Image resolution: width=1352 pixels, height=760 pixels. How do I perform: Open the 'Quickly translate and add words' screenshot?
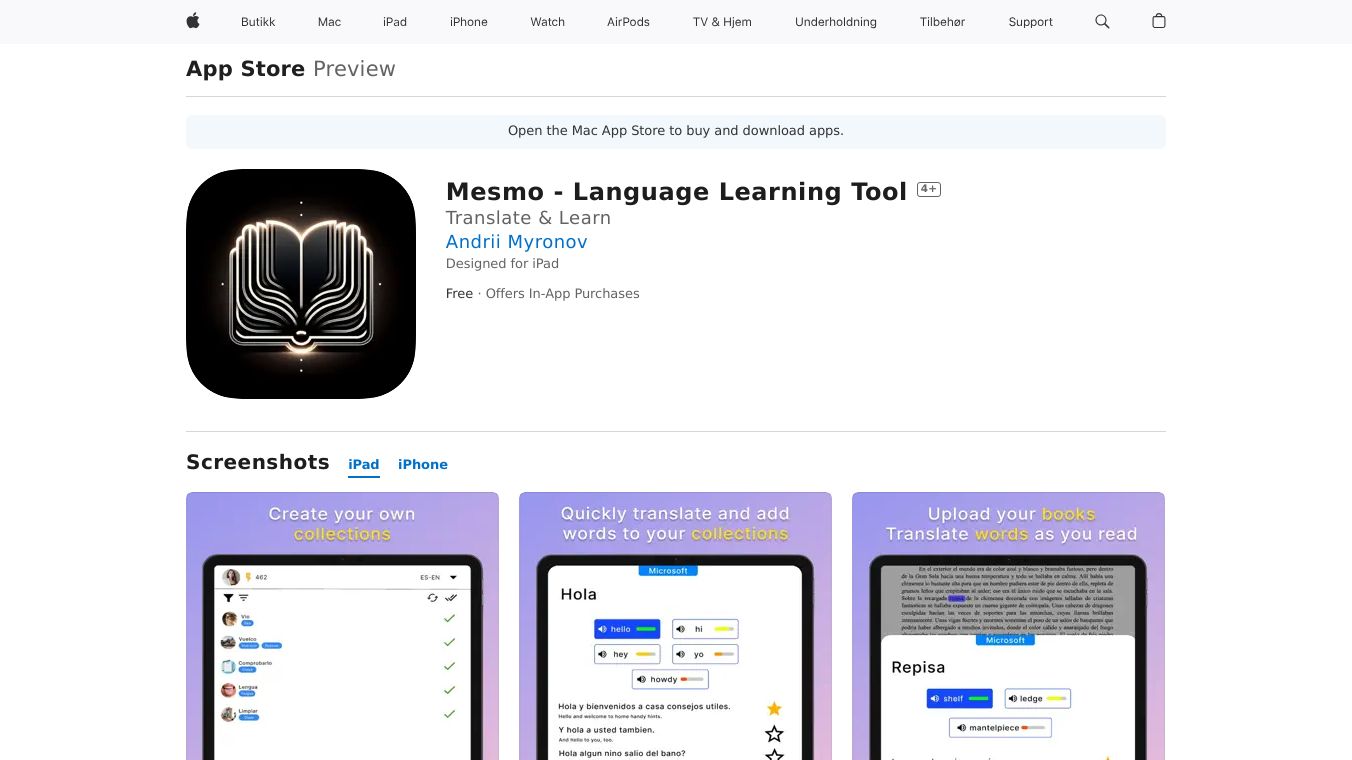(x=675, y=626)
